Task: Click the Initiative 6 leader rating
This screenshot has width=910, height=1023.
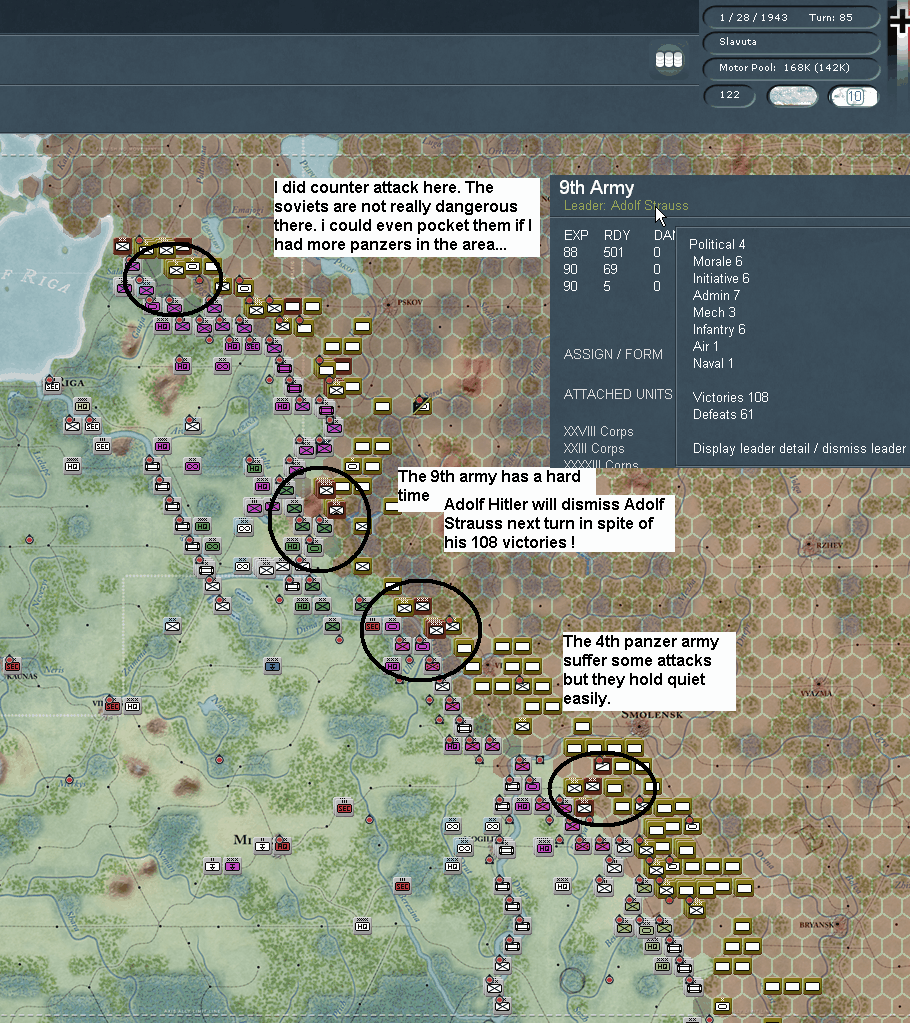Action: point(721,278)
